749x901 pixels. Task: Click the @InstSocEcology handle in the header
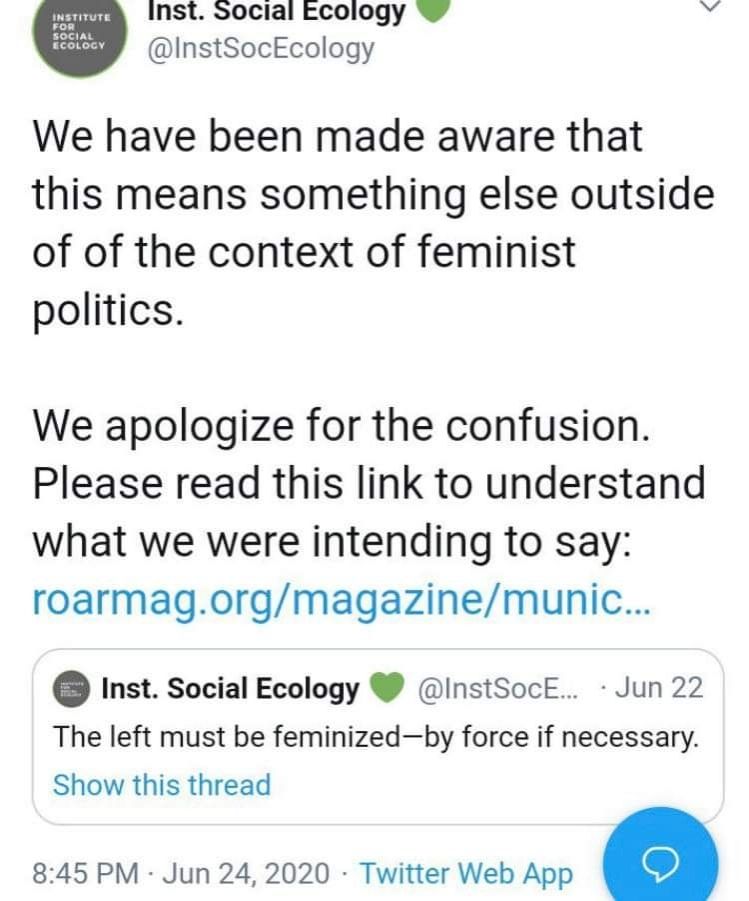(260, 50)
